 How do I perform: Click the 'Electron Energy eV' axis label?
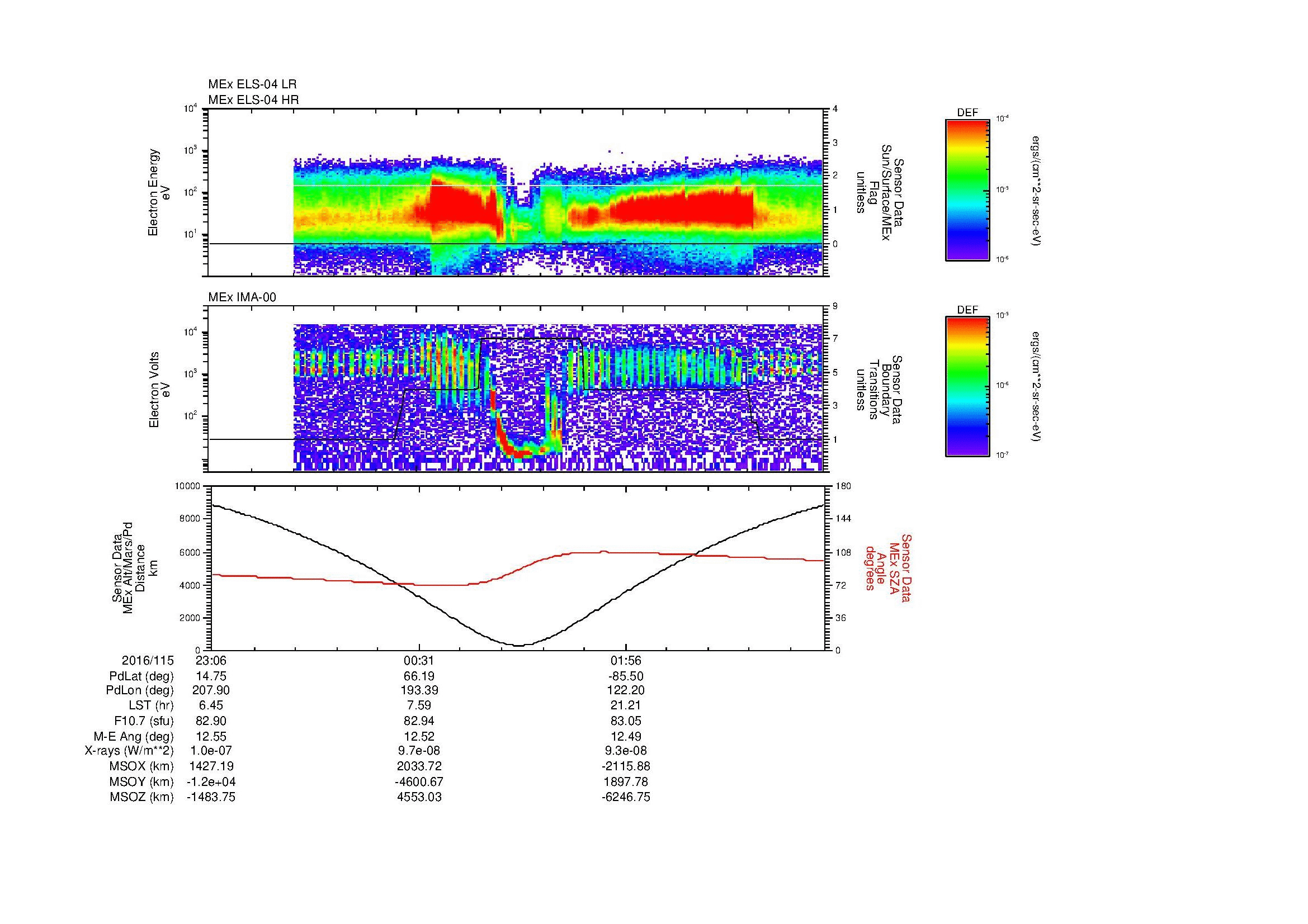pyautogui.click(x=159, y=192)
